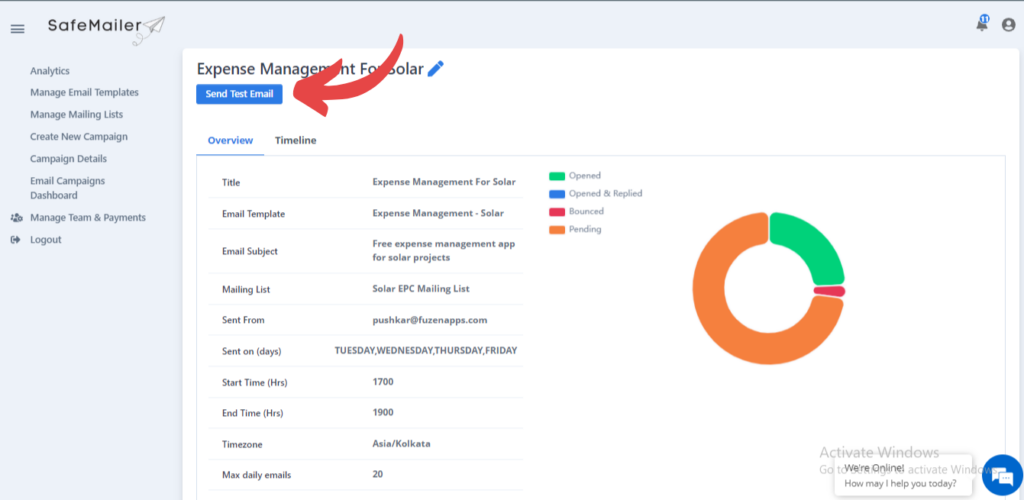This screenshot has height=500, width=1024.
Task: Click the 'Pending' legend label
Action: pos(585,230)
